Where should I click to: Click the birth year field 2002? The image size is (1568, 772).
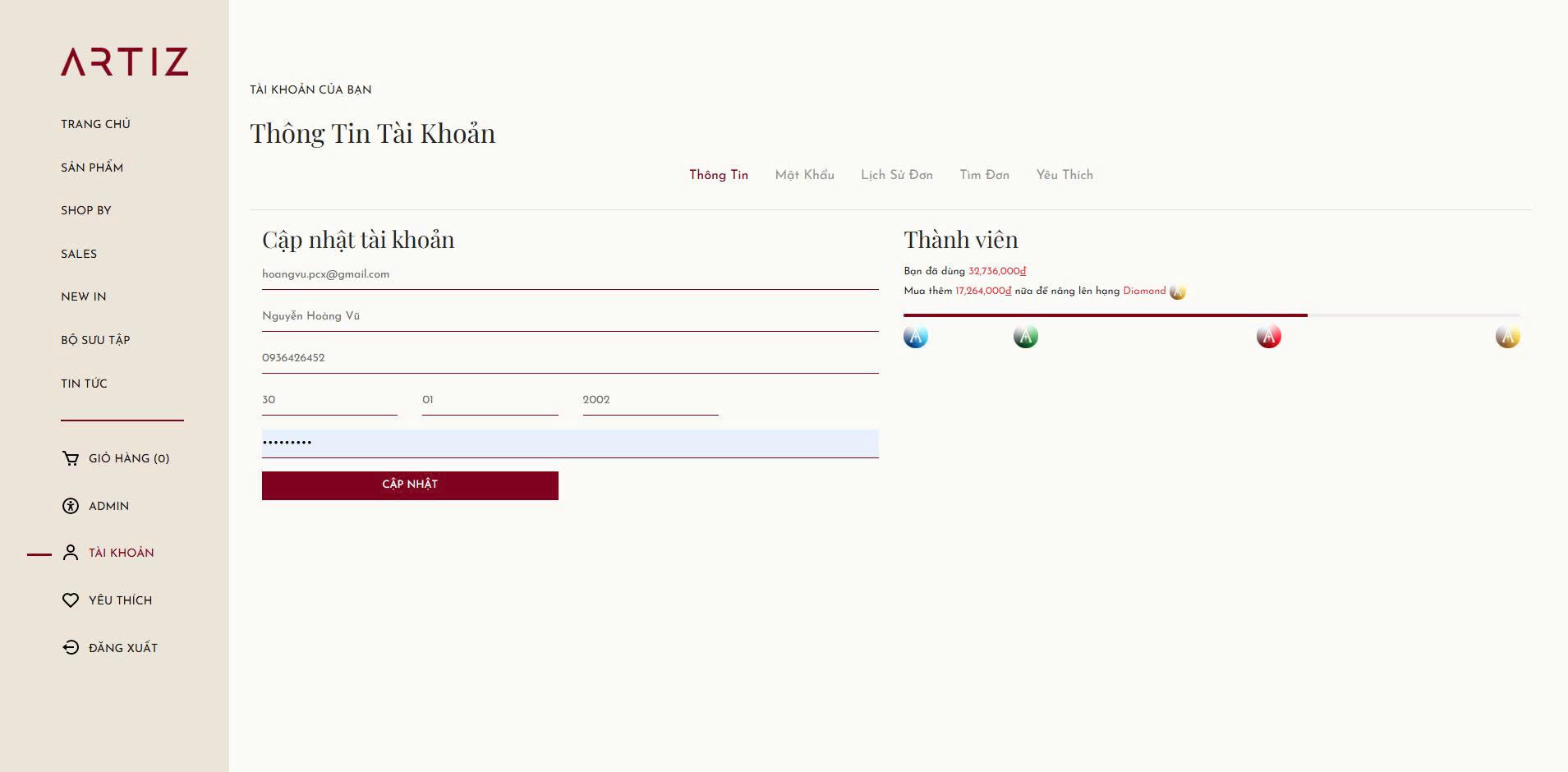click(x=650, y=400)
